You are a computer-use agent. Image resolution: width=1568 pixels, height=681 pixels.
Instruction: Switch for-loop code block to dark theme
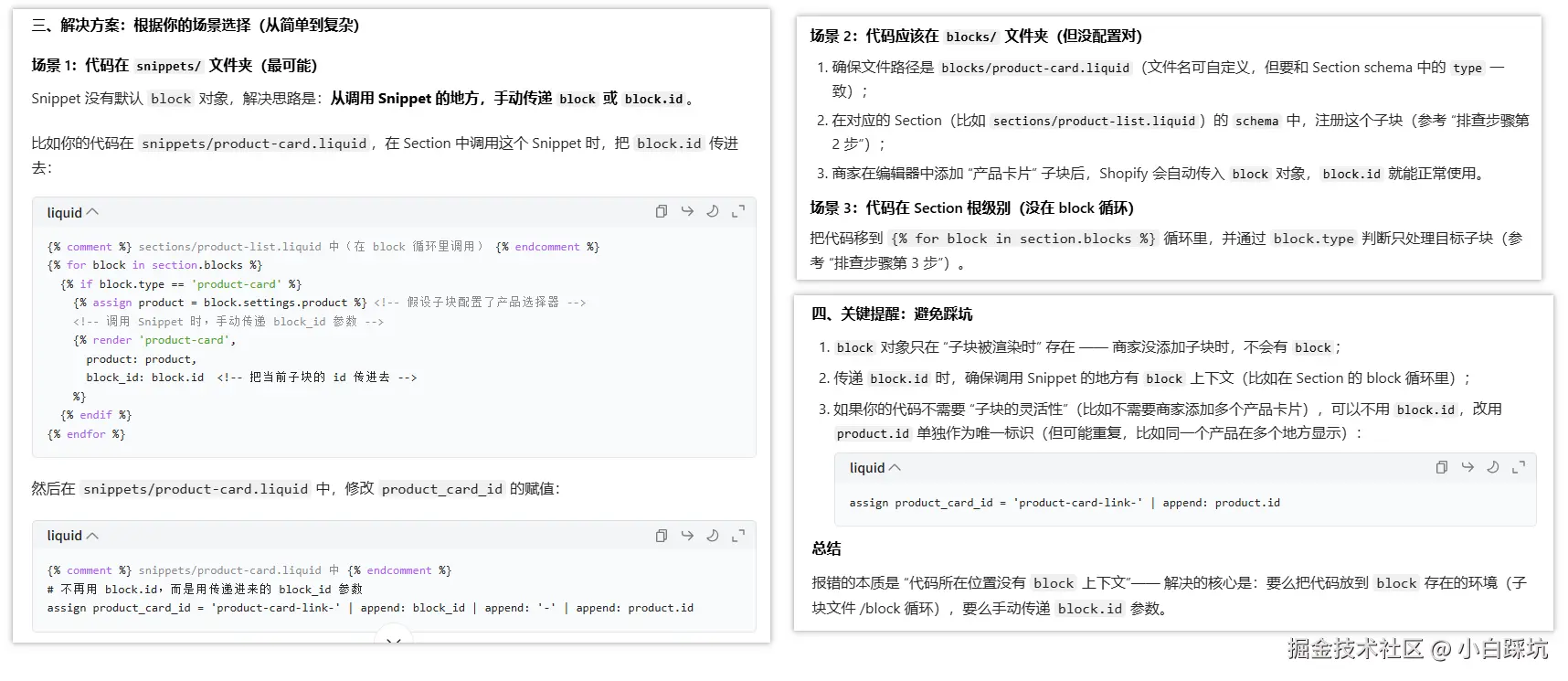[713, 212]
